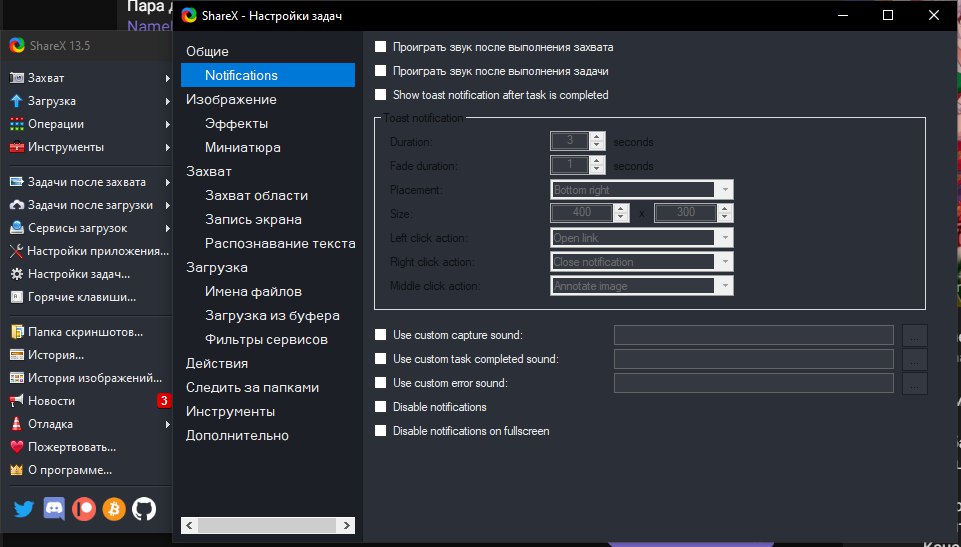Click the Загрузка upload arrow icon

click(17, 101)
